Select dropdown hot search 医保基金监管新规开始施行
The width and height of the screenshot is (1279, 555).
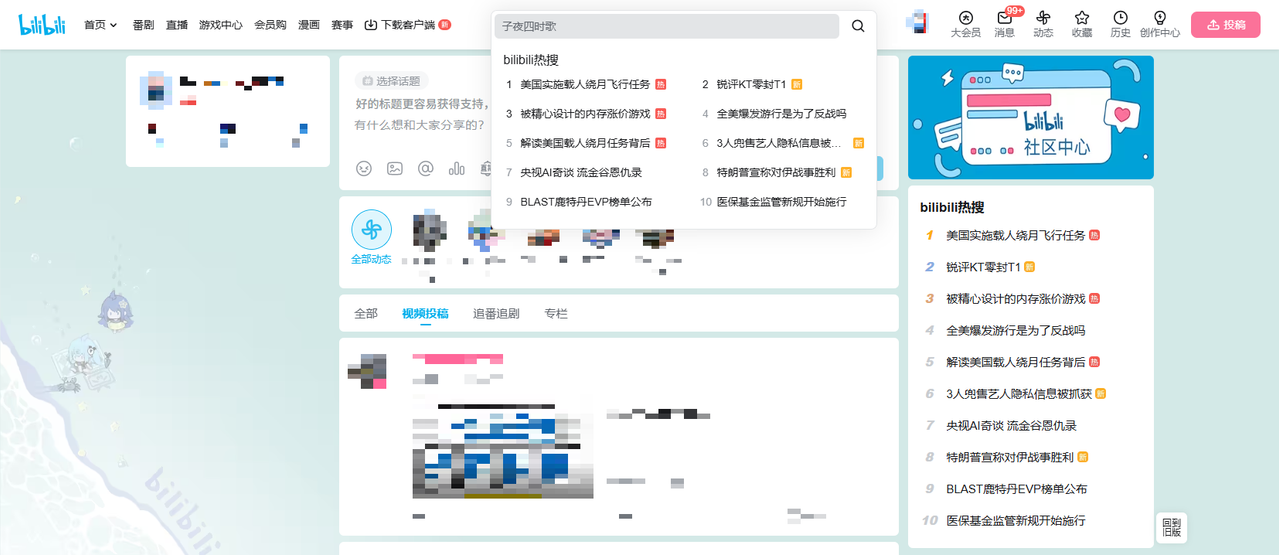[x=781, y=201]
